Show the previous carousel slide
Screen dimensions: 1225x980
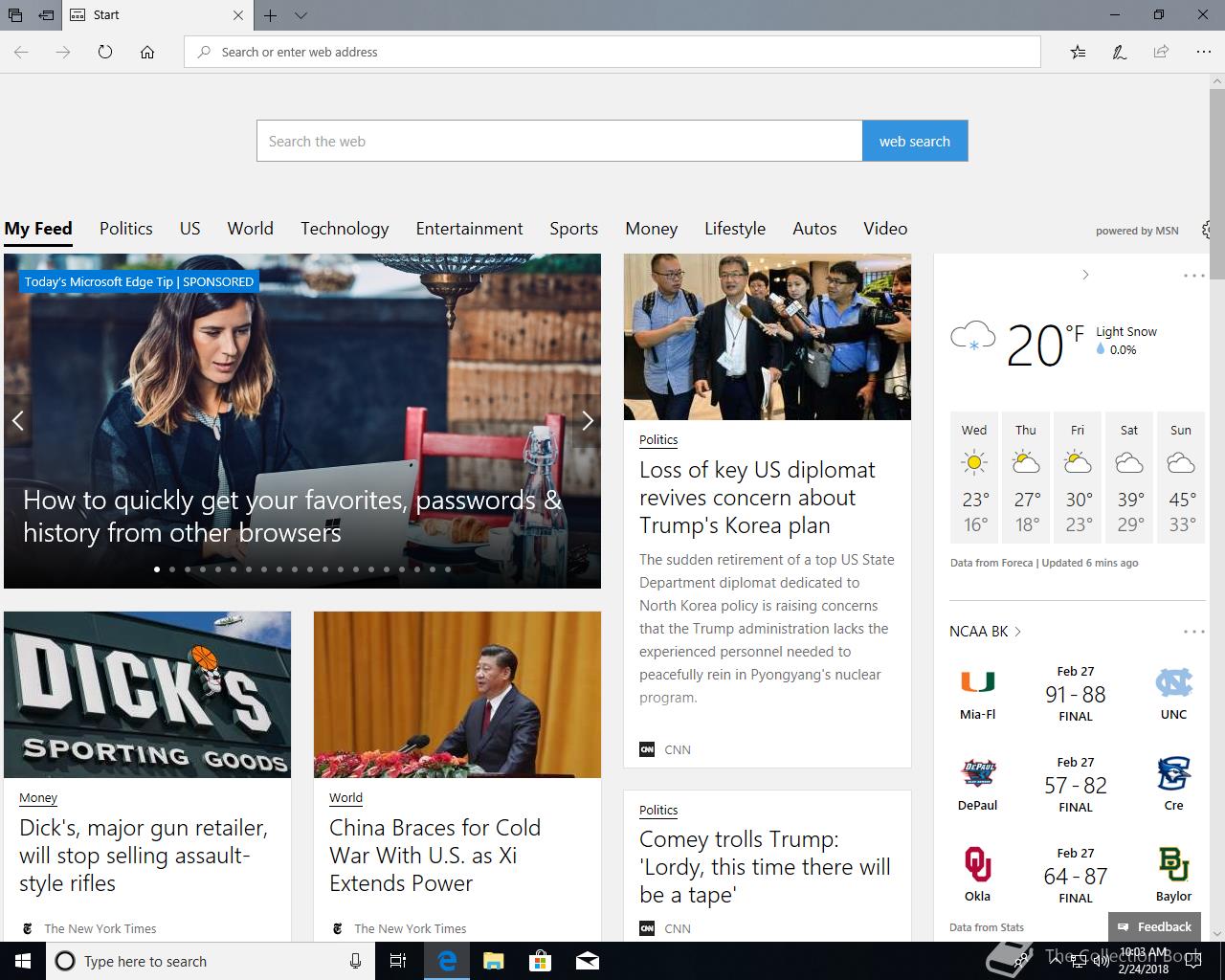pyautogui.click(x=17, y=420)
